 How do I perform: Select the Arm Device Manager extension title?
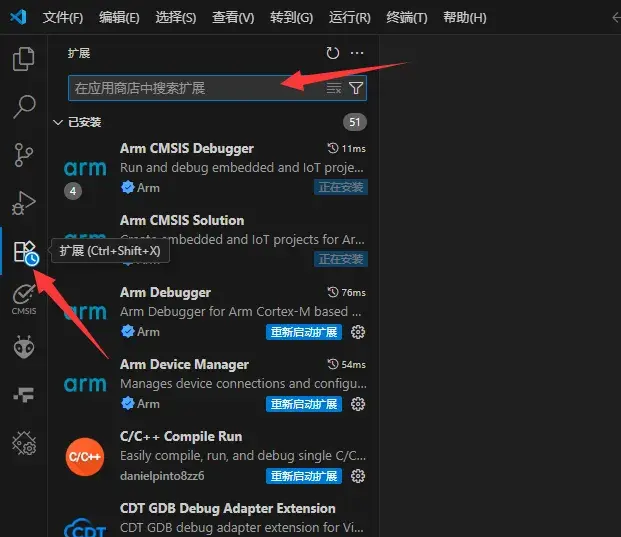[184, 364]
